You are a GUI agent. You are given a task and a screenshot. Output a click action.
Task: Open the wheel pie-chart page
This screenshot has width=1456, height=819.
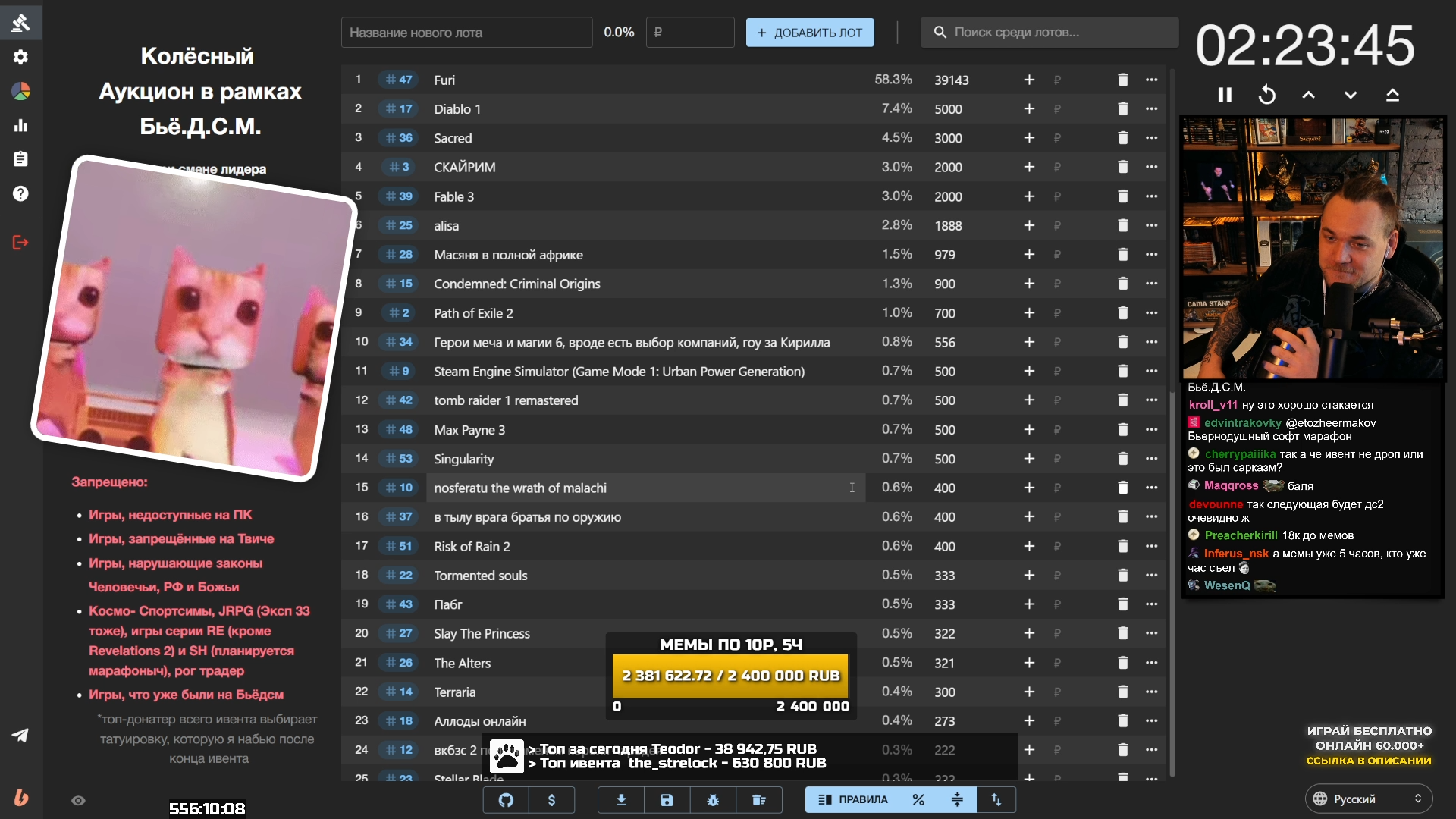pyautogui.click(x=20, y=91)
